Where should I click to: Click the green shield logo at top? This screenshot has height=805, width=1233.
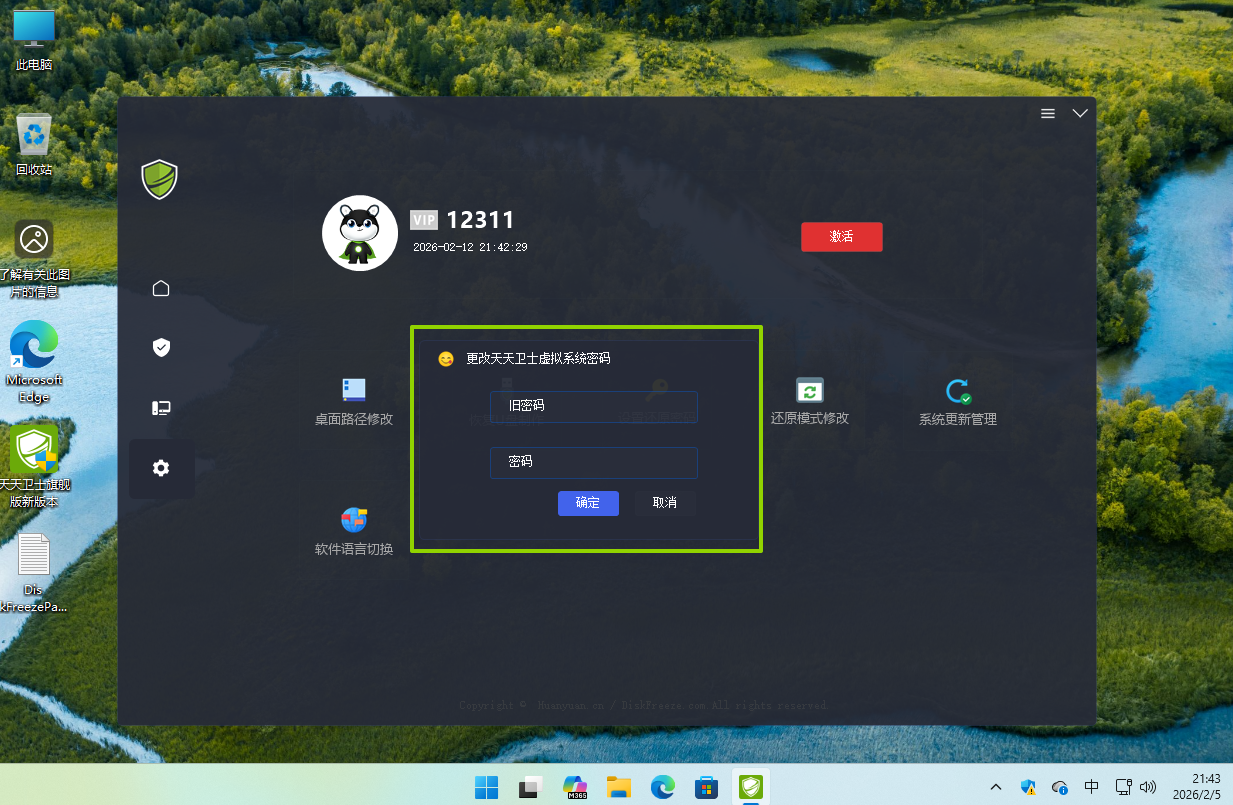tap(159, 180)
